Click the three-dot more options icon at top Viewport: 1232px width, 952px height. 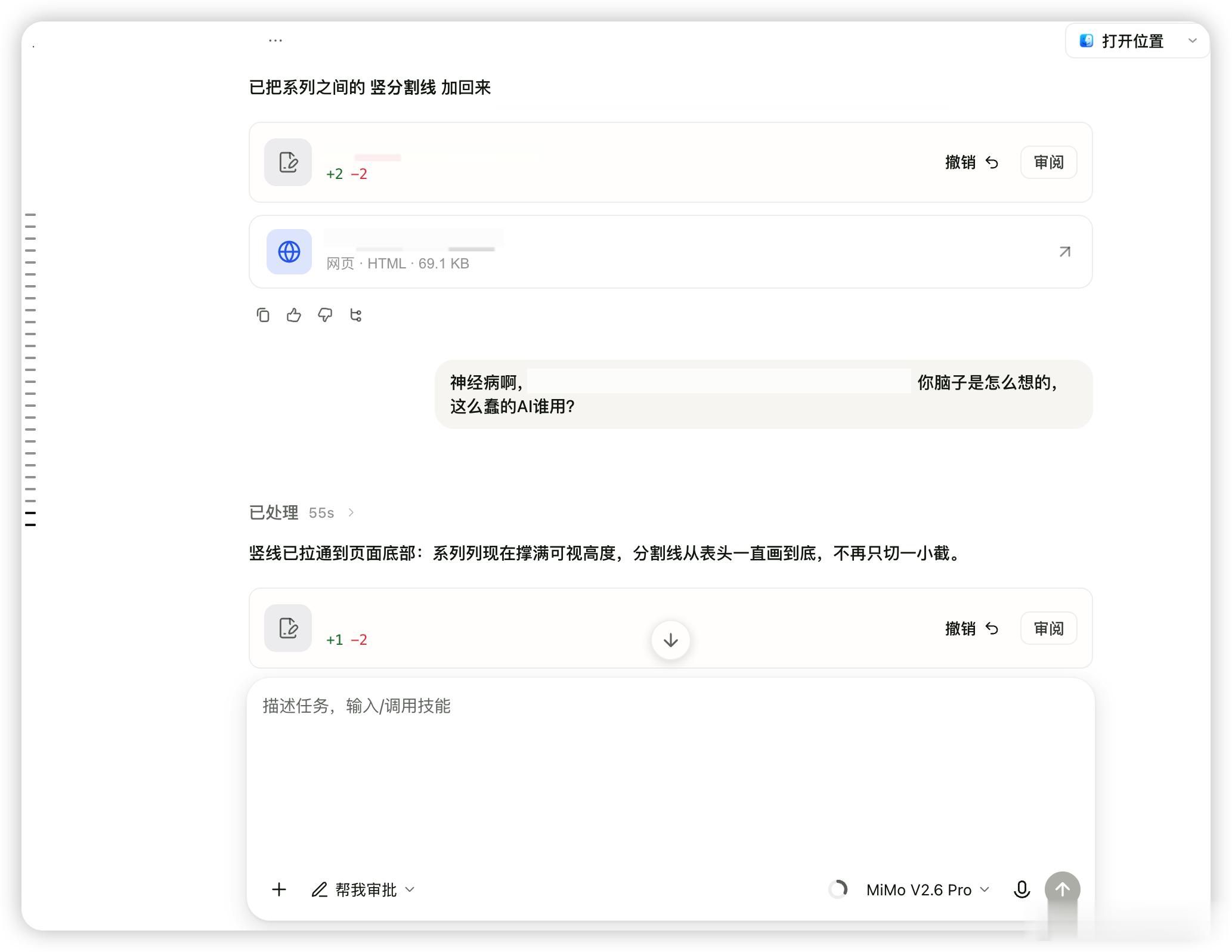(x=275, y=41)
